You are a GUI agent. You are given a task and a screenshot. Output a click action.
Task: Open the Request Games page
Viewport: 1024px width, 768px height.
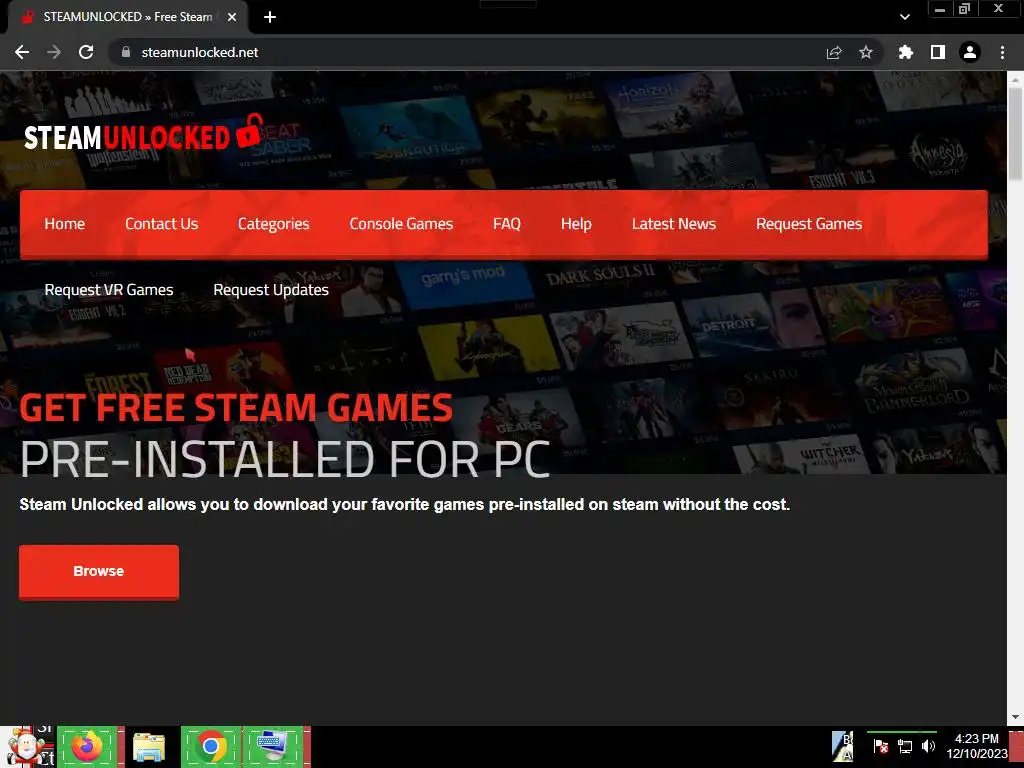[x=809, y=224]
